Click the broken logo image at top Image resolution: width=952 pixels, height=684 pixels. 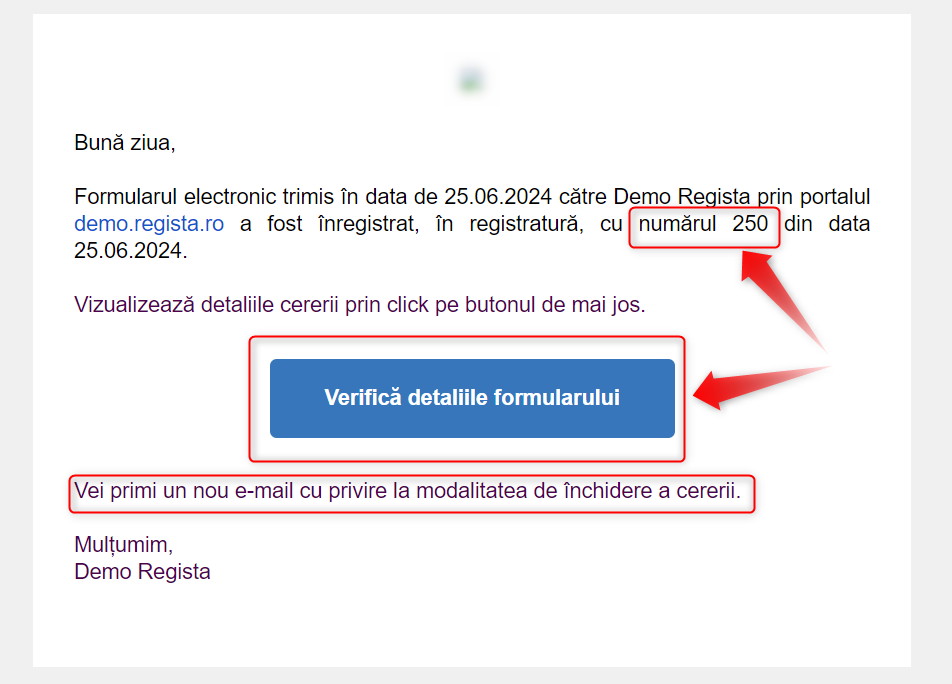click(472, 80)
